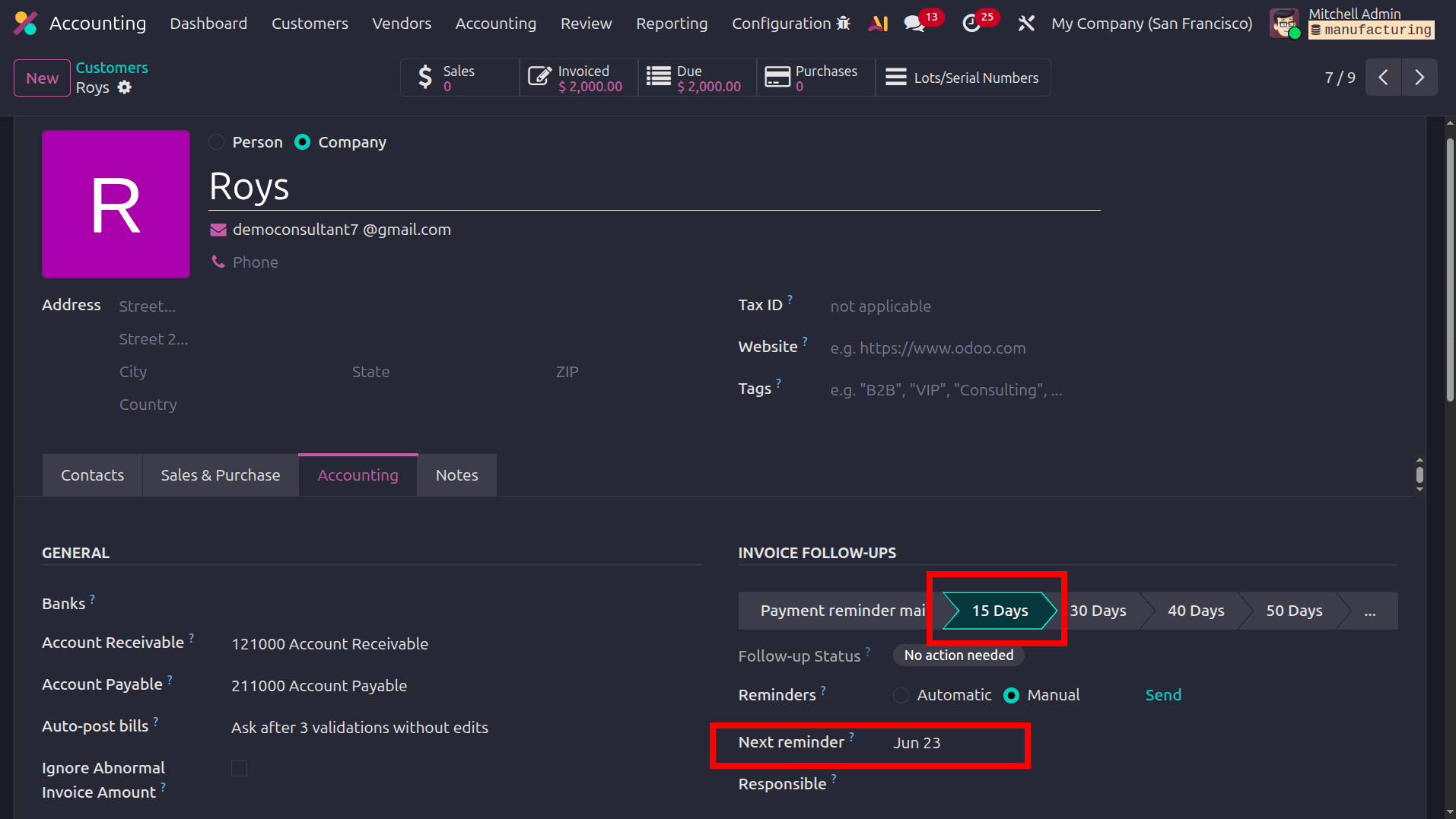
Task: Click the Lots/Serial Numbers bars icon
Action: (896, 78)
